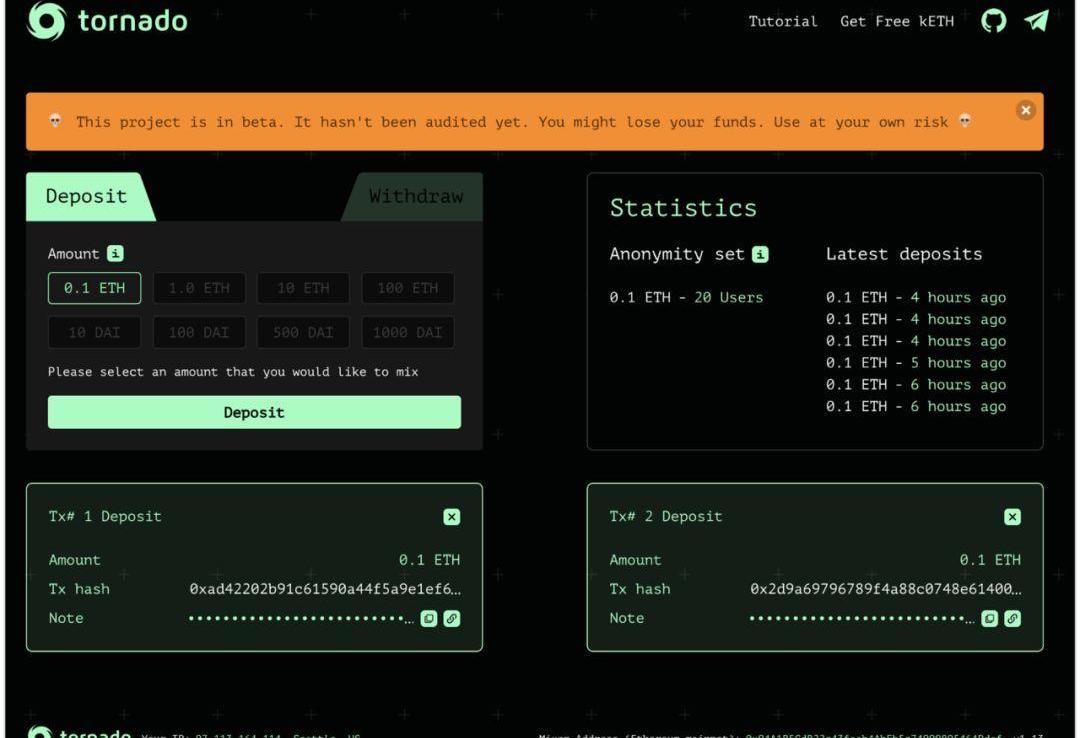Image resolution: width=1080 pixels, height=738 pixels.
Task: Dismiss the orange beta warning banner
Action: click(1024, 111)
